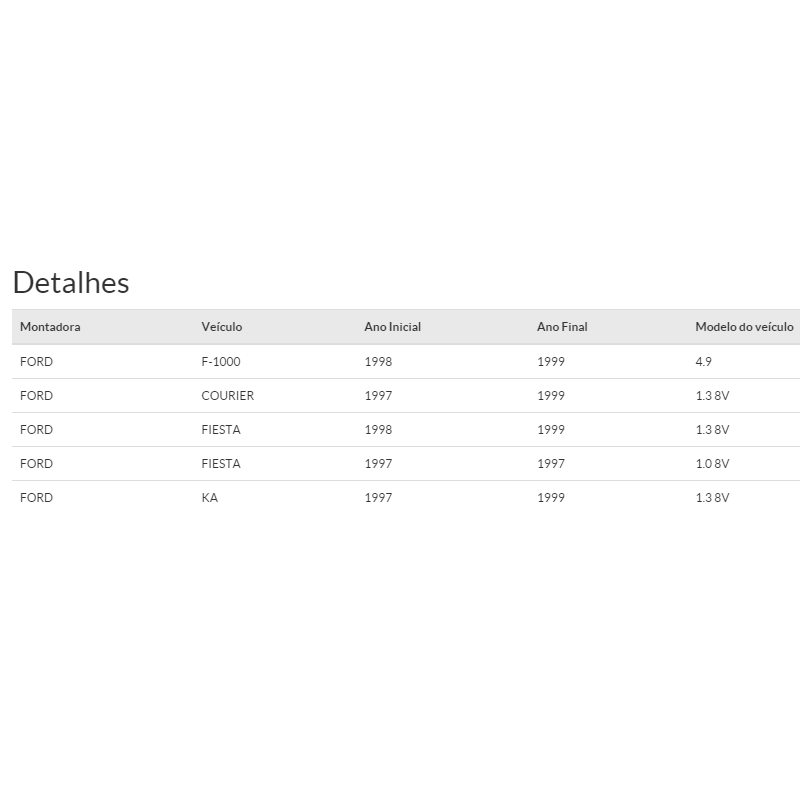This screenshot has width=800, height=800.
Task: Click FIESTA with initial year 1998
Action: 221,430
